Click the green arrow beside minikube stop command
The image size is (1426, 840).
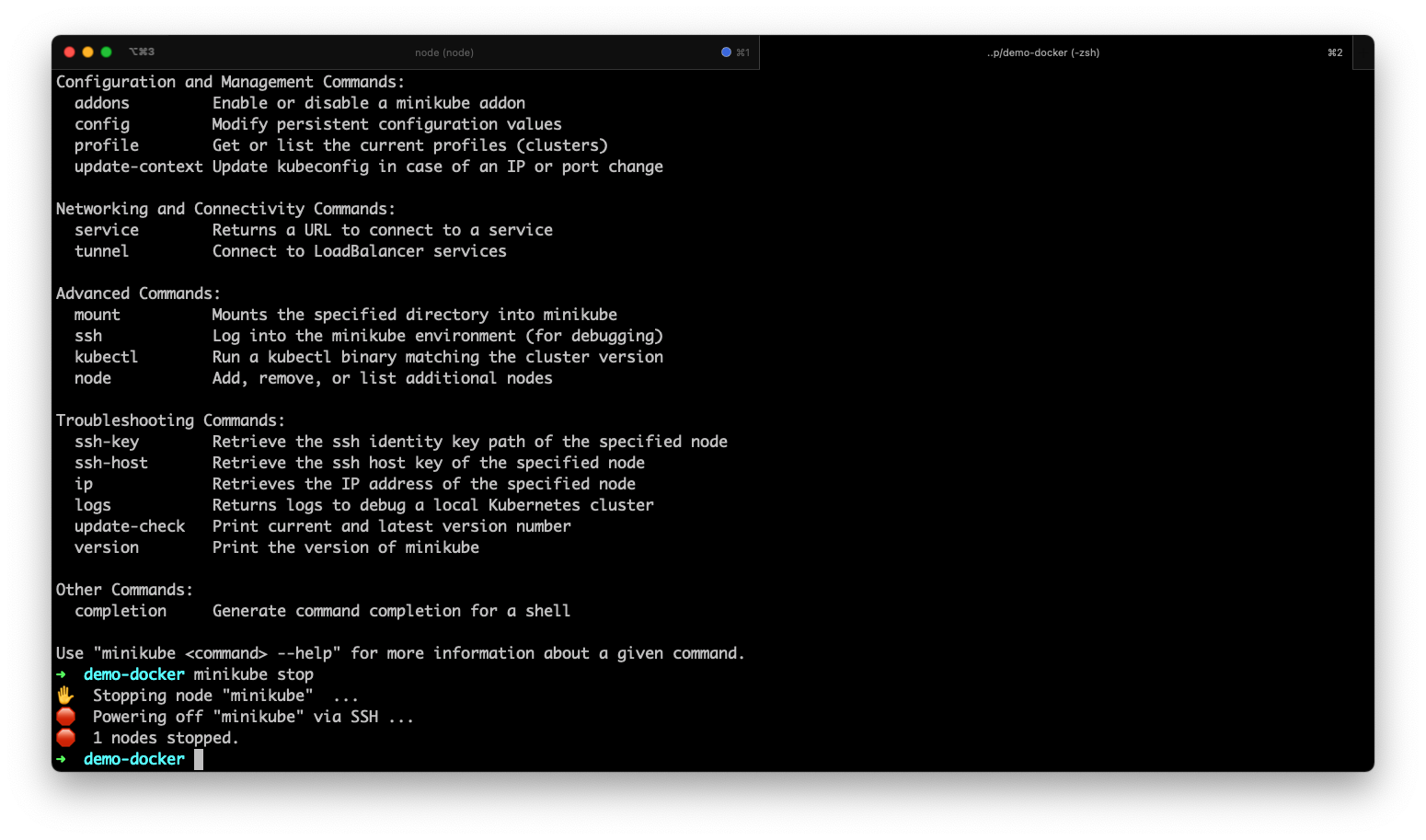pos(61,674)
